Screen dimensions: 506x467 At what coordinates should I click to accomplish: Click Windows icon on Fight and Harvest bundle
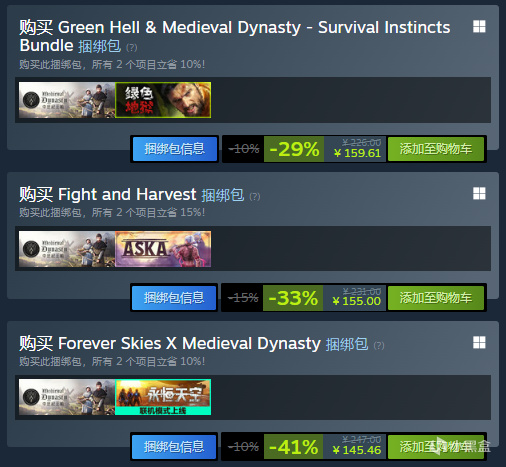point(479,193)
